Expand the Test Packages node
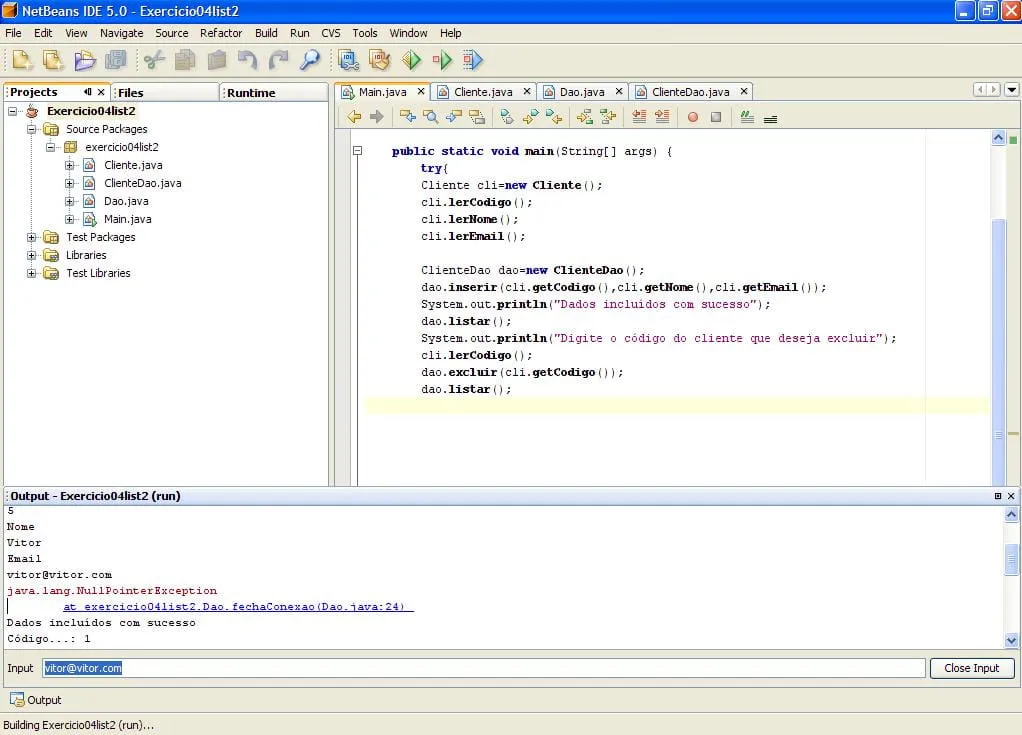This screenshot has width=1022, height=735. click(32, 237)
